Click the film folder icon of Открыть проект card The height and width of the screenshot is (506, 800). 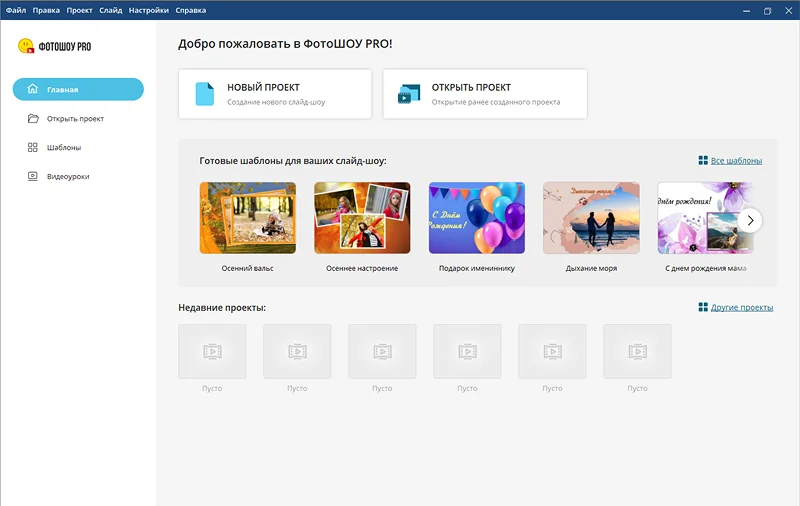(x=409, y=94)
